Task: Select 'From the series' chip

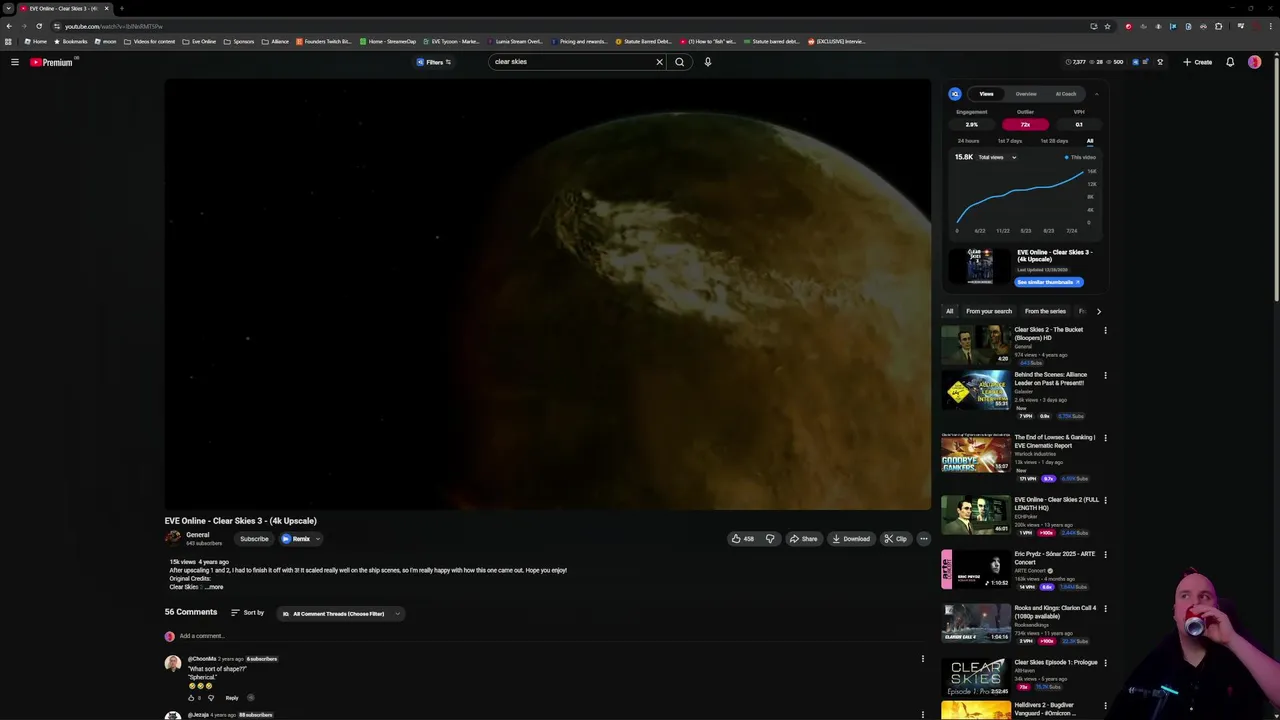Action: click(1045, 311)
